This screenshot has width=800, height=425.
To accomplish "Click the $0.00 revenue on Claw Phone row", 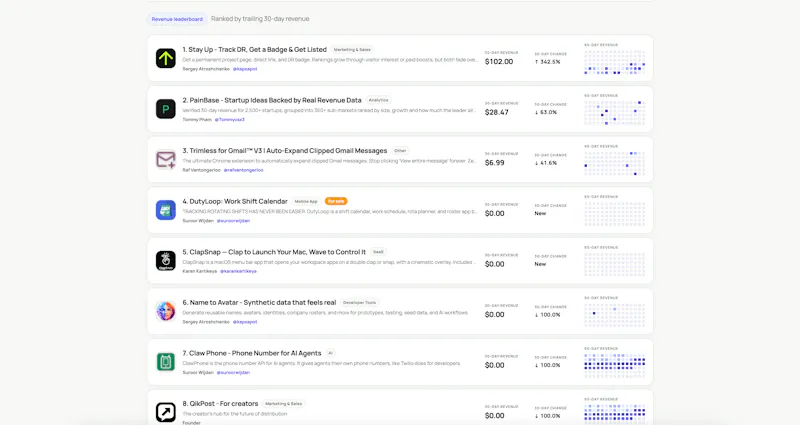I will (x=494, y=365).
